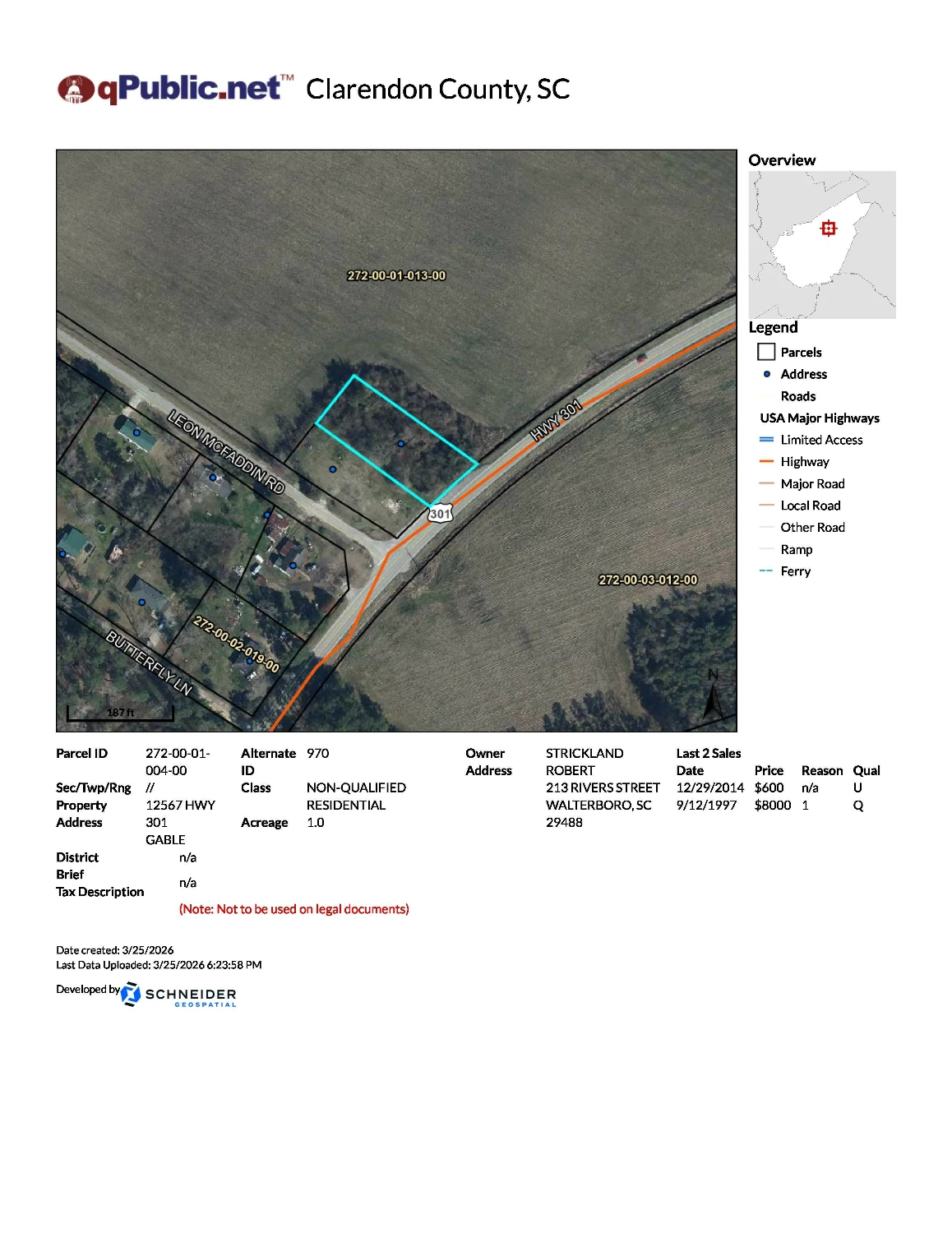Click the Reason column header
The width and height of the screenshot is (952, 1233).
(x=822, y=771)
